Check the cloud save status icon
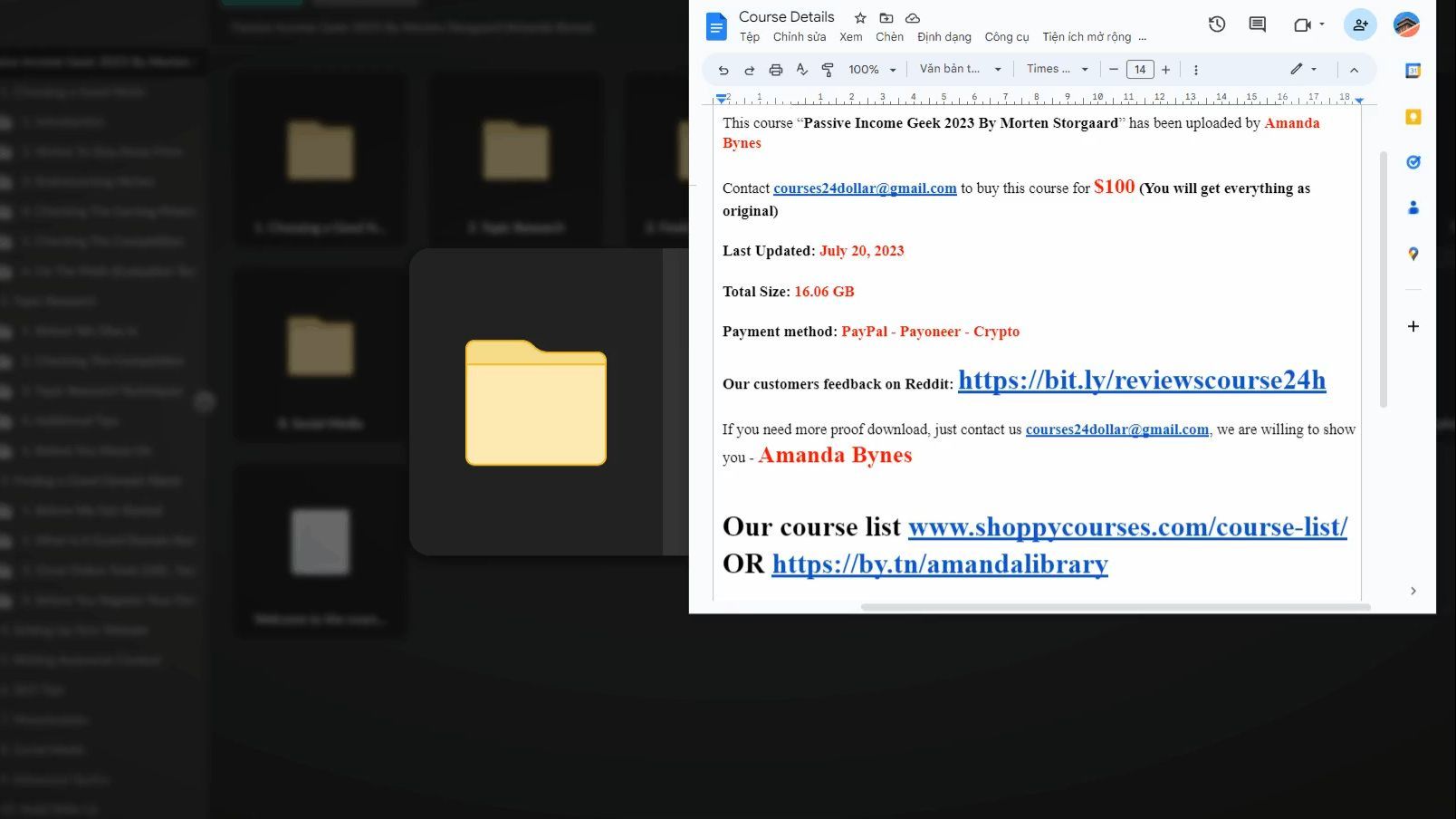Image resolution: width=1456 pixels, height=819 pixels. click(x=913, y=17)
